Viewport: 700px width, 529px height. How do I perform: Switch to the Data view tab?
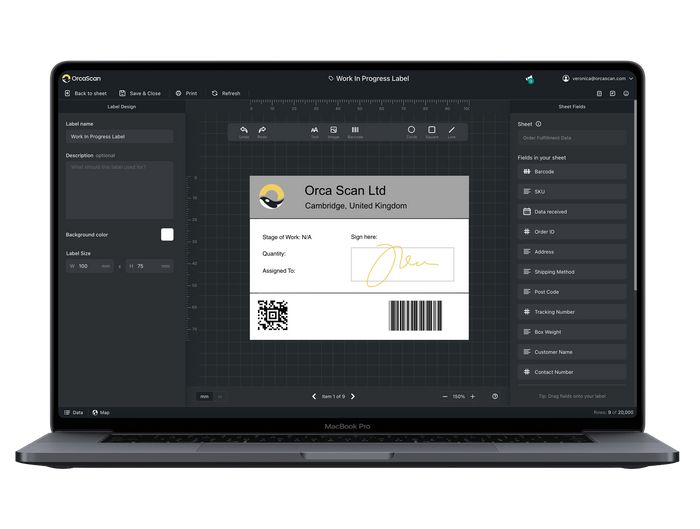[74, 412]
